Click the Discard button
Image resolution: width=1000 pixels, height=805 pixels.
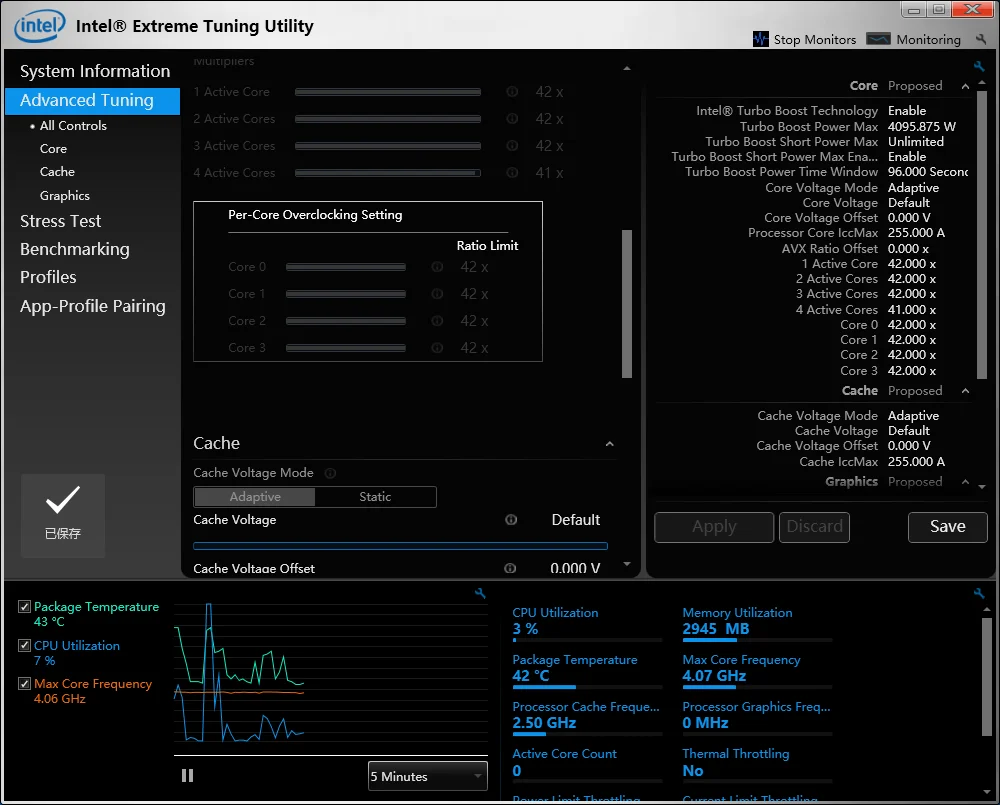[814, 527]
